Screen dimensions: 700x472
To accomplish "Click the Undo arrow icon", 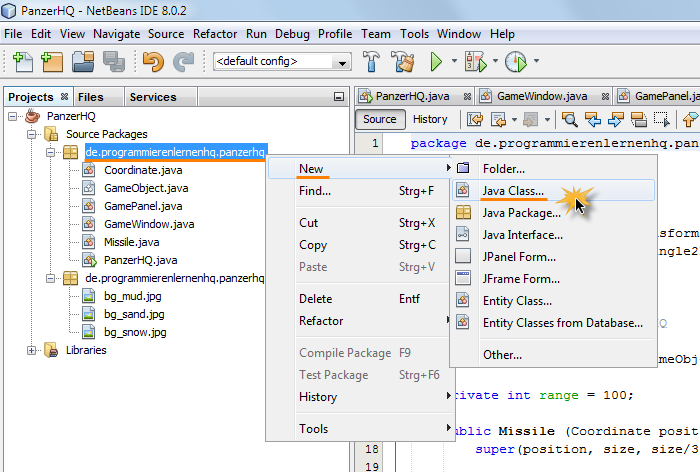I will [153, 62].
